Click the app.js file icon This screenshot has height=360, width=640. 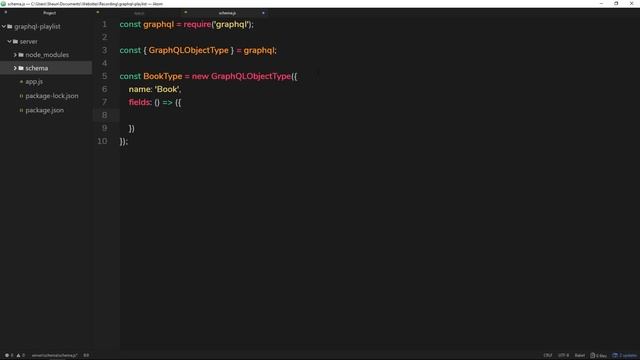21,82
